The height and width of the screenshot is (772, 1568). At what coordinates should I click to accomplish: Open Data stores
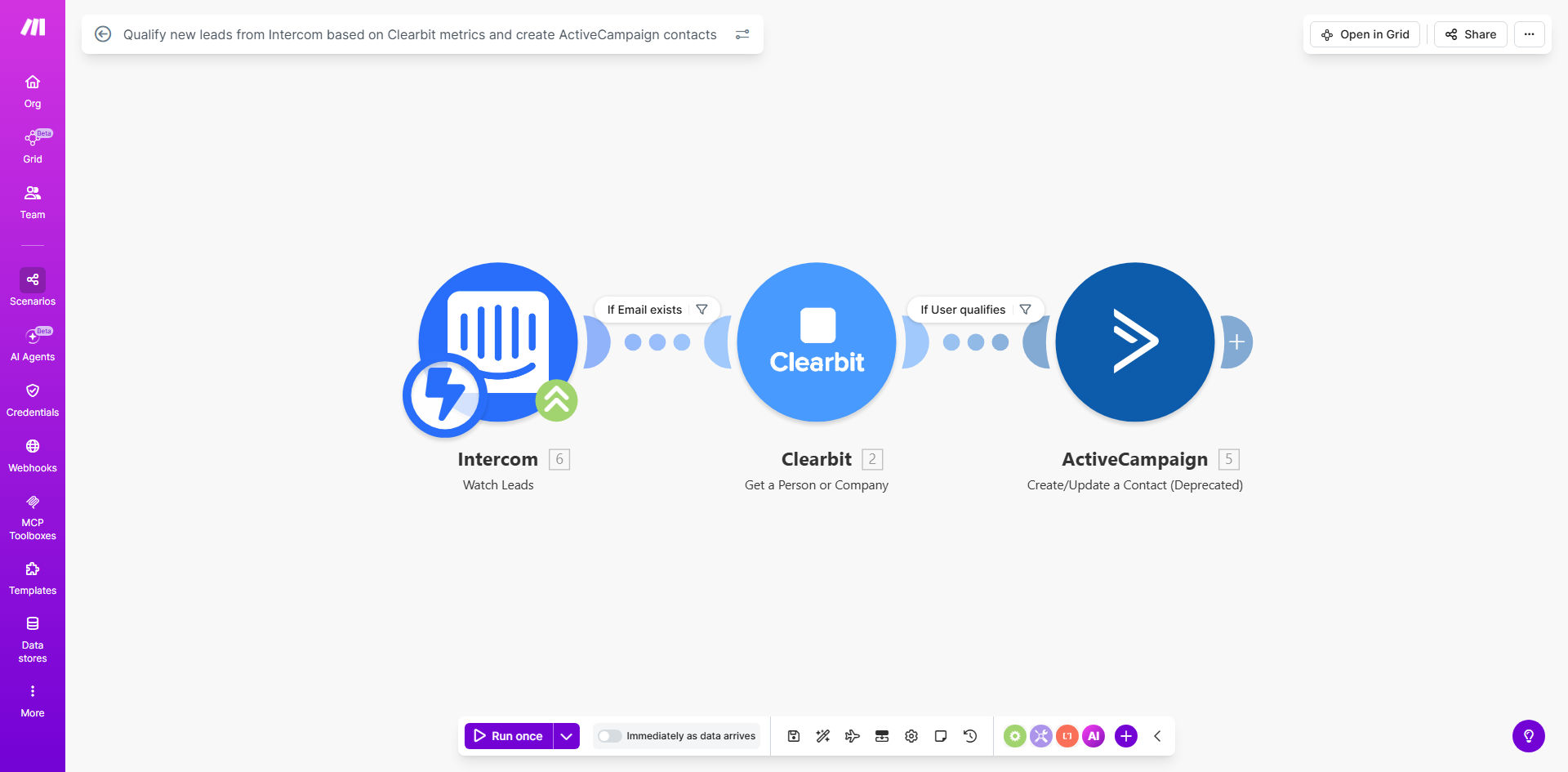(33, 640)
